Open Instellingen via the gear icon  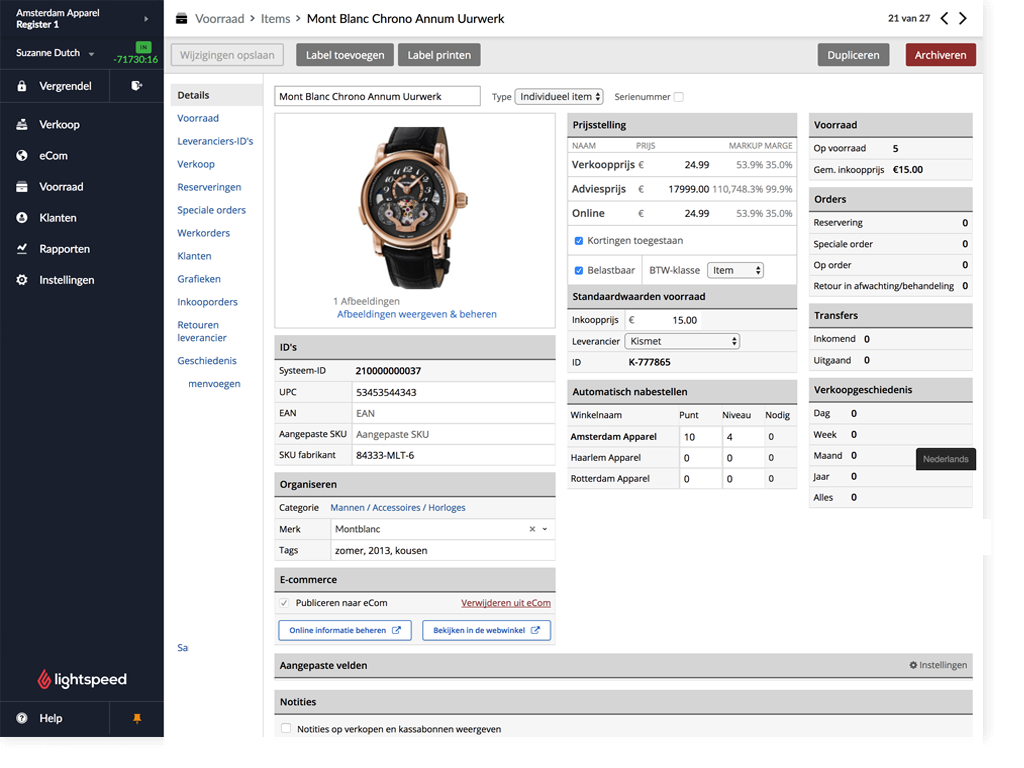[x=21, y=280]
